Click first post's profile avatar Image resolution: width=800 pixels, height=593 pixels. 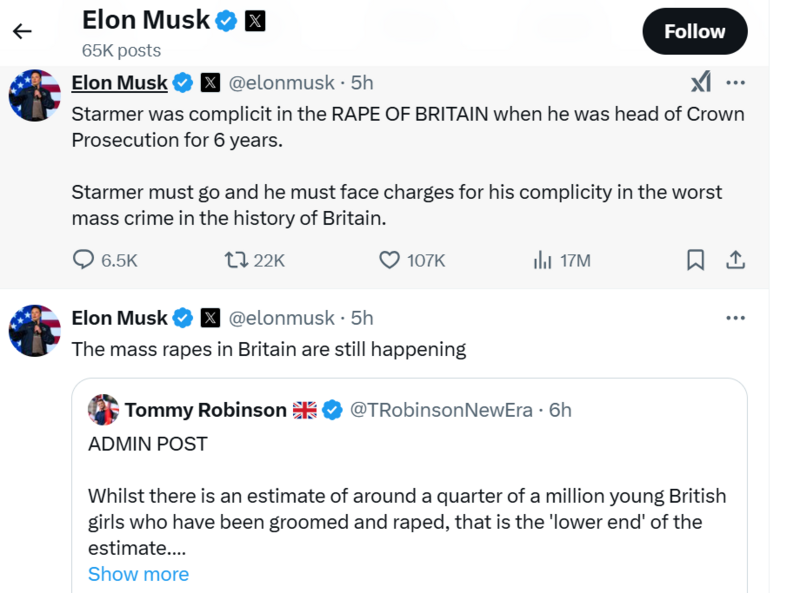pyautogui.click(x=35, y=95)
